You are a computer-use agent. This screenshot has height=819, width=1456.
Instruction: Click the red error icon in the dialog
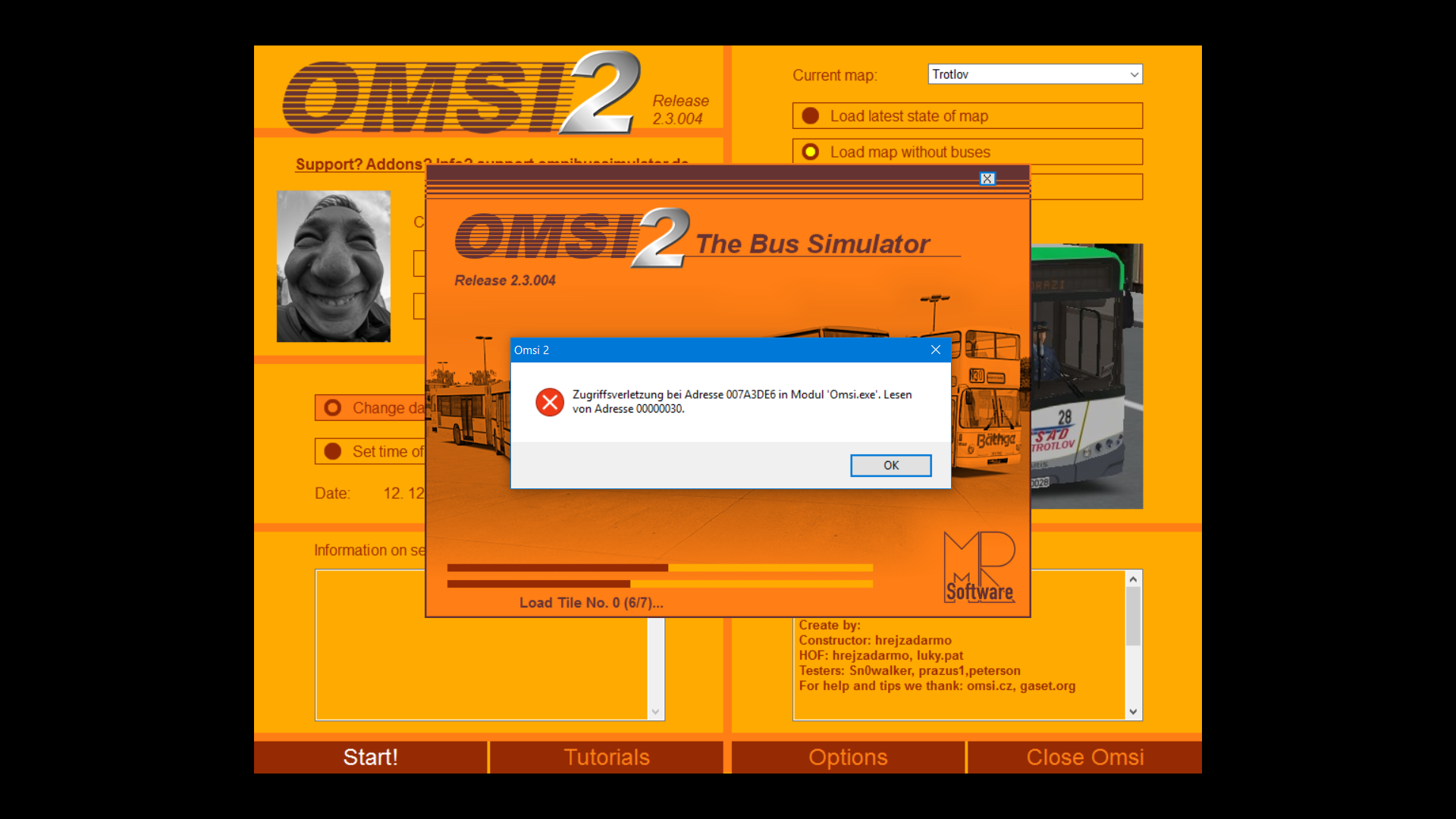[x=550, y=402]
